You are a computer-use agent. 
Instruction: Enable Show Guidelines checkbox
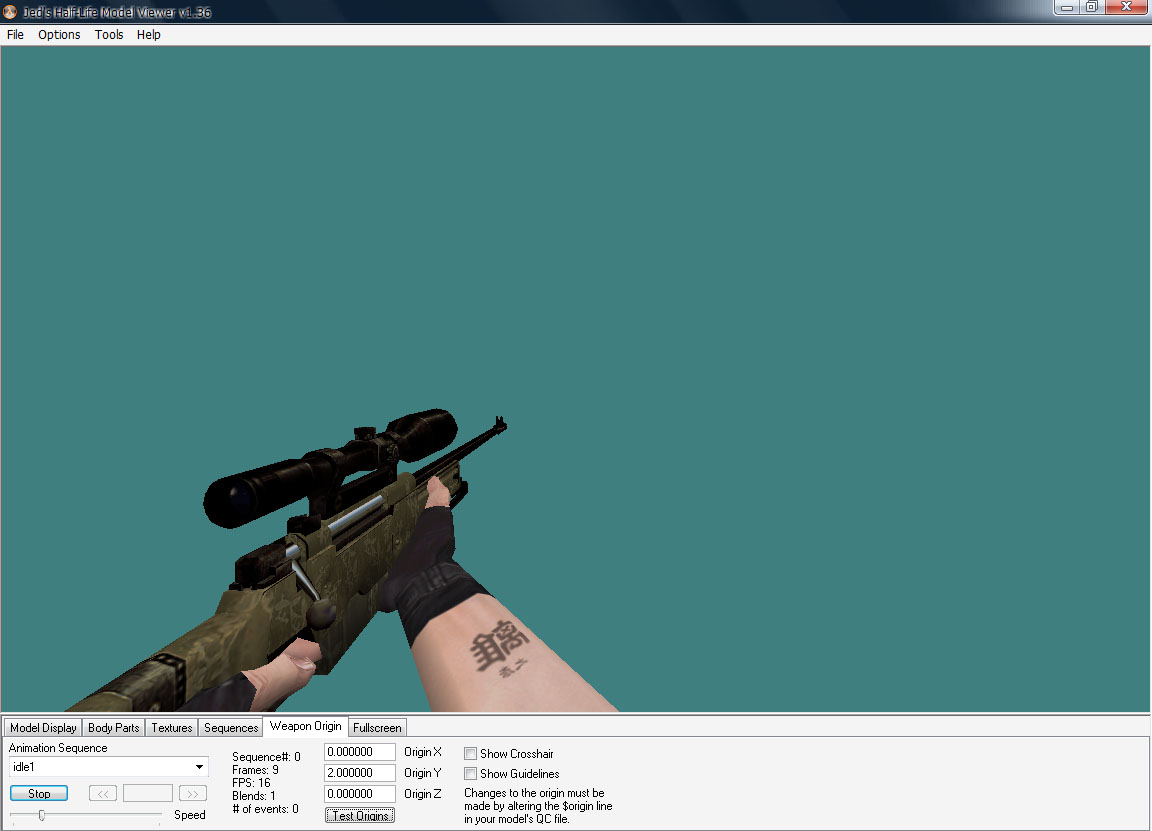[470, 774]
